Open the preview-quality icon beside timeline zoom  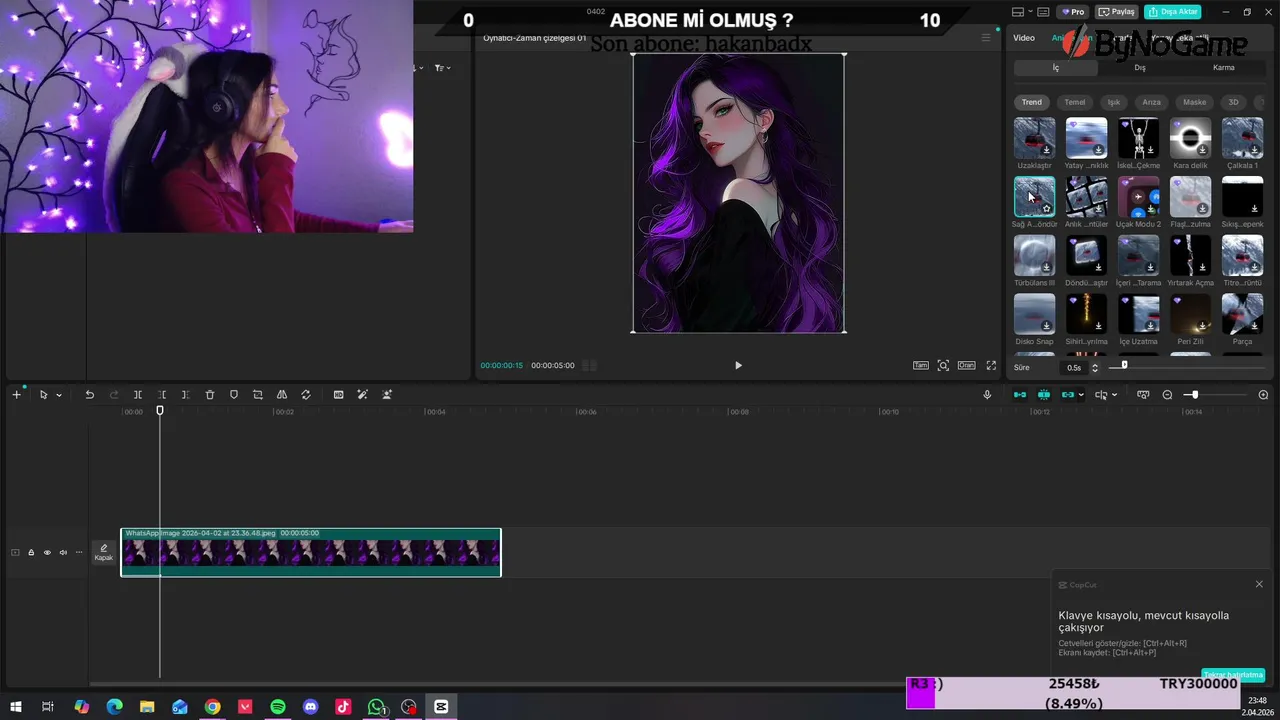tap(1143, 395)
